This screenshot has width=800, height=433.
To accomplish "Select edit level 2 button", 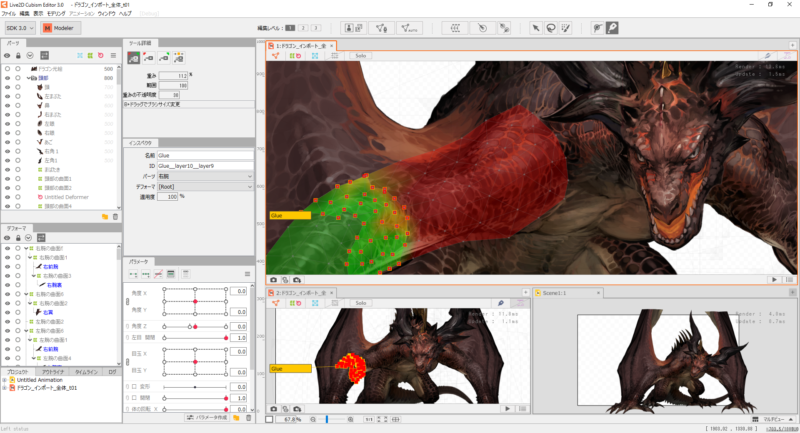I will 303,28.
